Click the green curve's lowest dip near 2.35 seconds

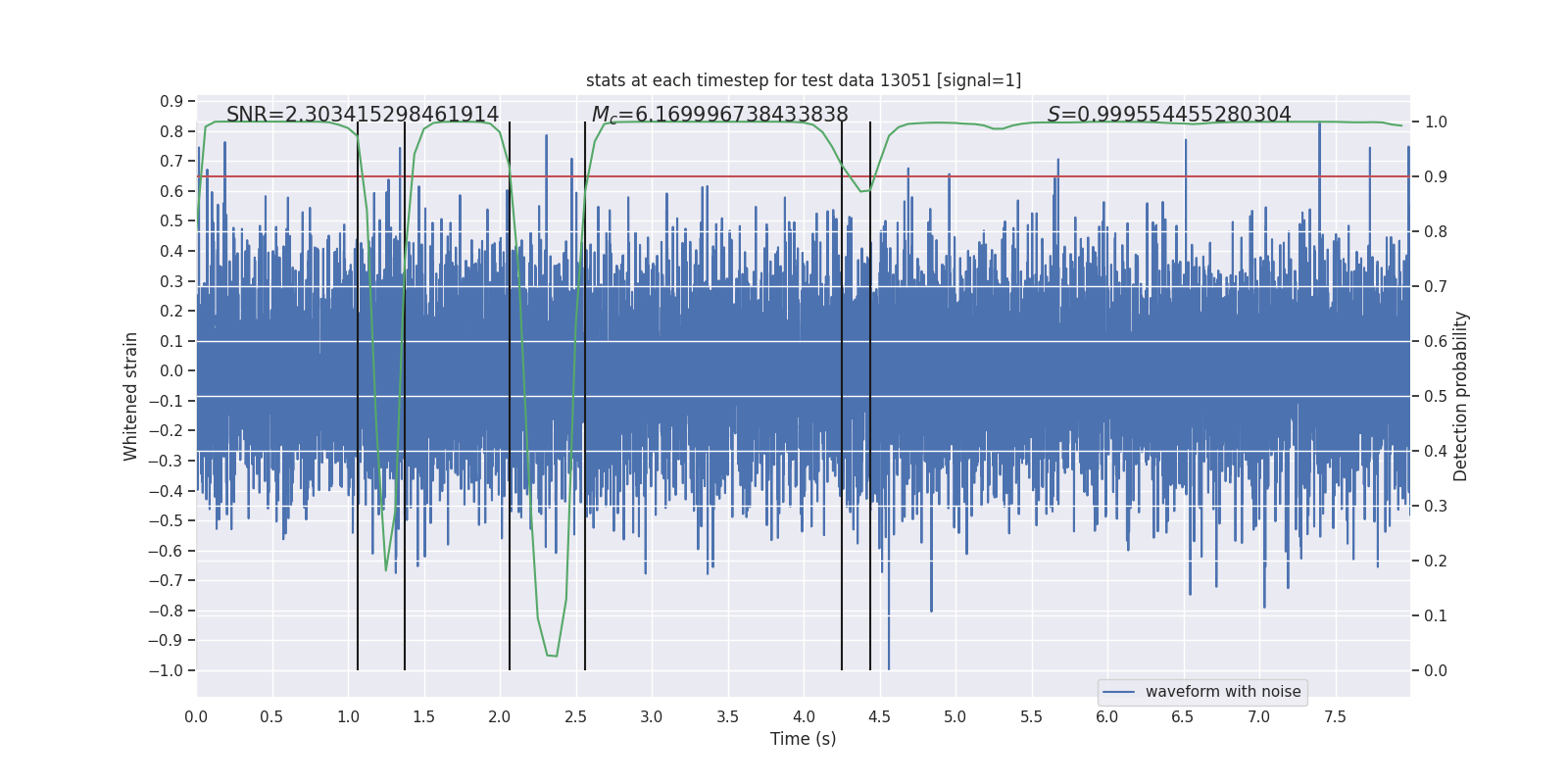point(552,655)
